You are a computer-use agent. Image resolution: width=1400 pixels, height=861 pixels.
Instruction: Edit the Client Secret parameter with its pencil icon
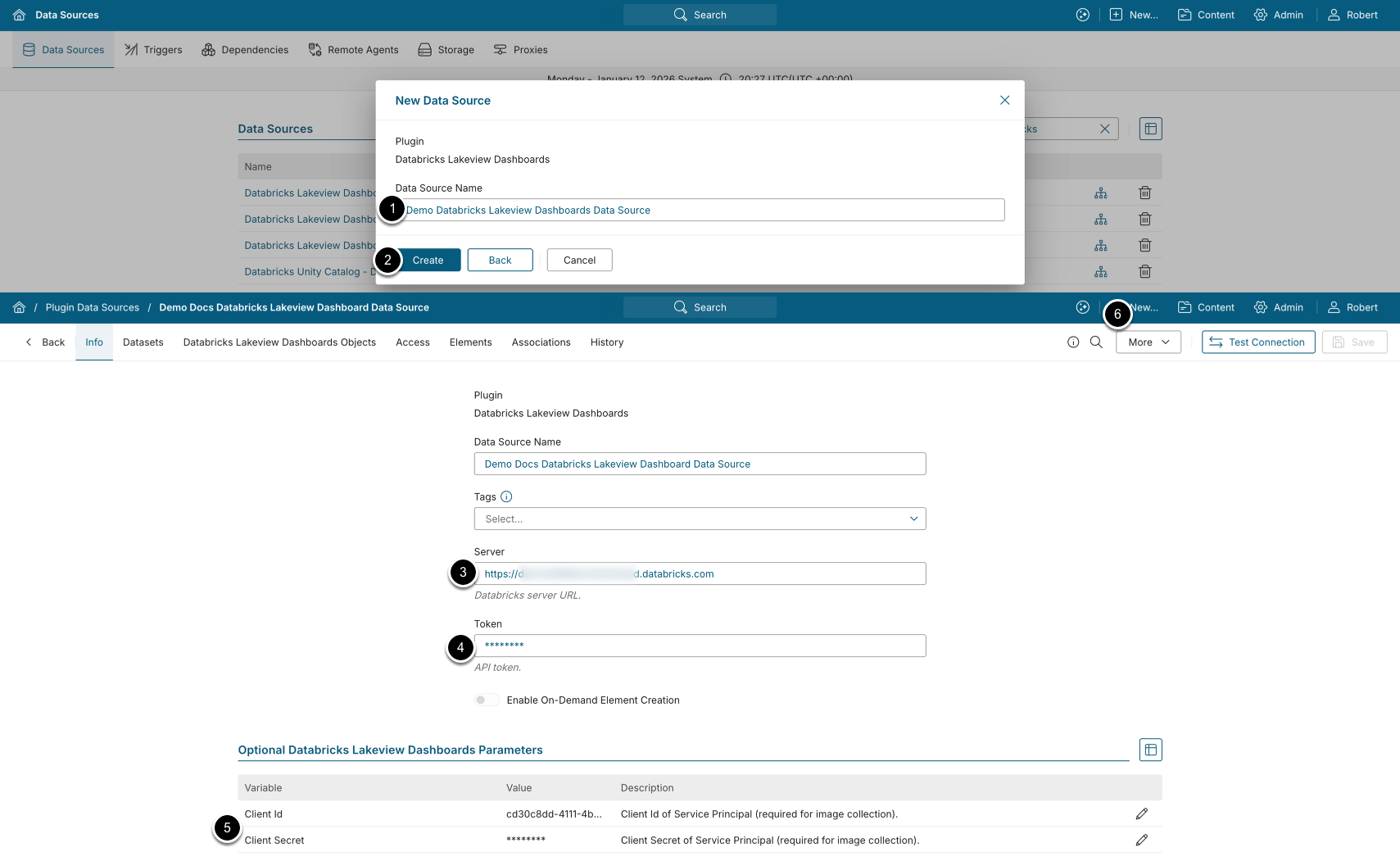click(x=1141, y=840)
